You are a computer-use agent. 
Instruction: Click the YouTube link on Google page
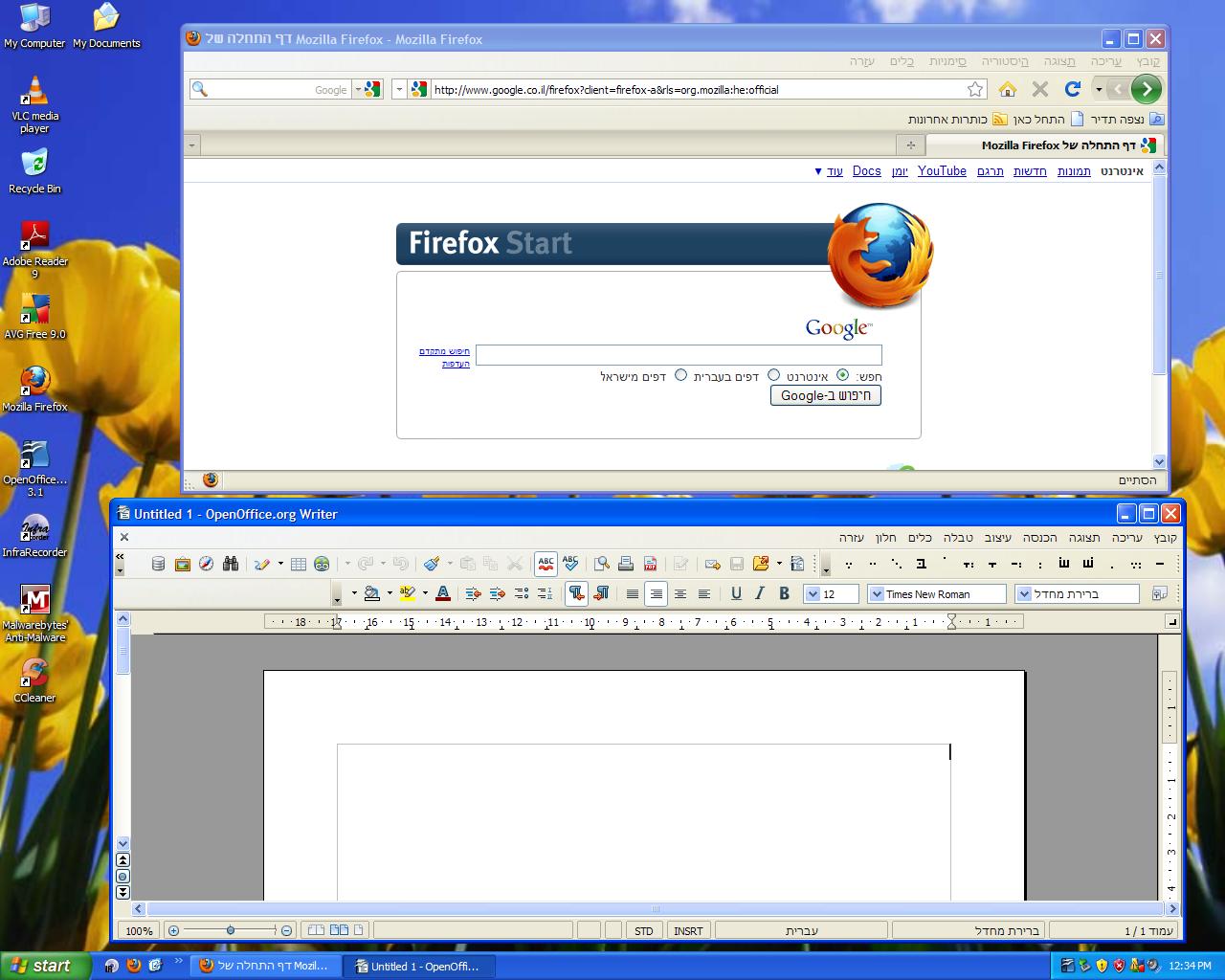pos(942,171)
